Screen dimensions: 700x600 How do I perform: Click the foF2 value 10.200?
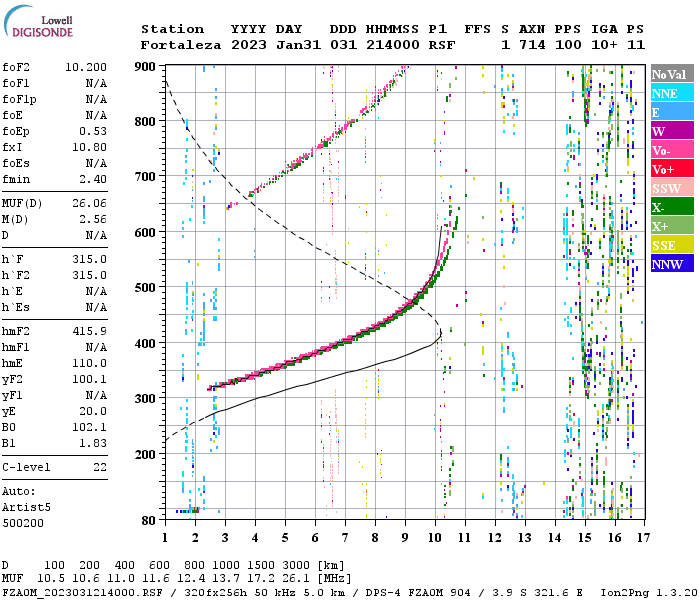[x=86, y=67]
